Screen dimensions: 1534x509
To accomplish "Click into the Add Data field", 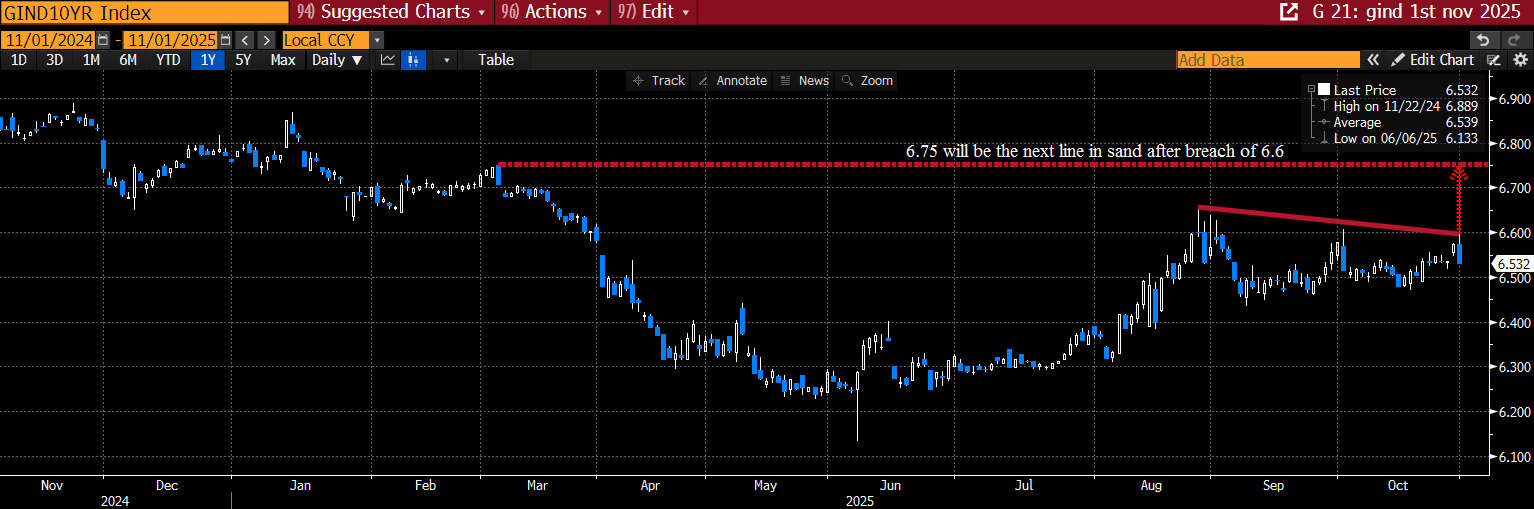I will click(1268, 60).
